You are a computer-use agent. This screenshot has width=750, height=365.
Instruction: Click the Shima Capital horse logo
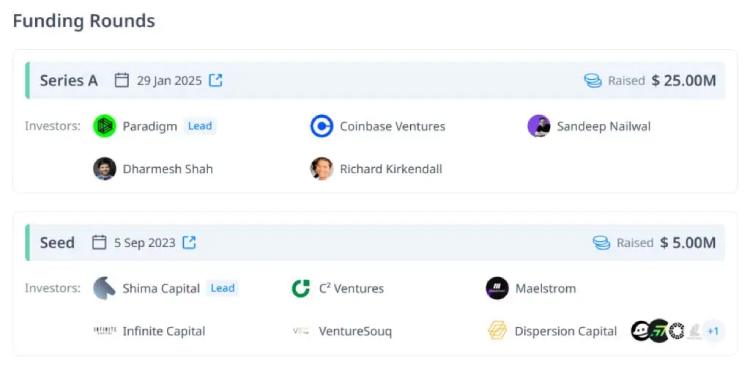(x=104, y=288)
